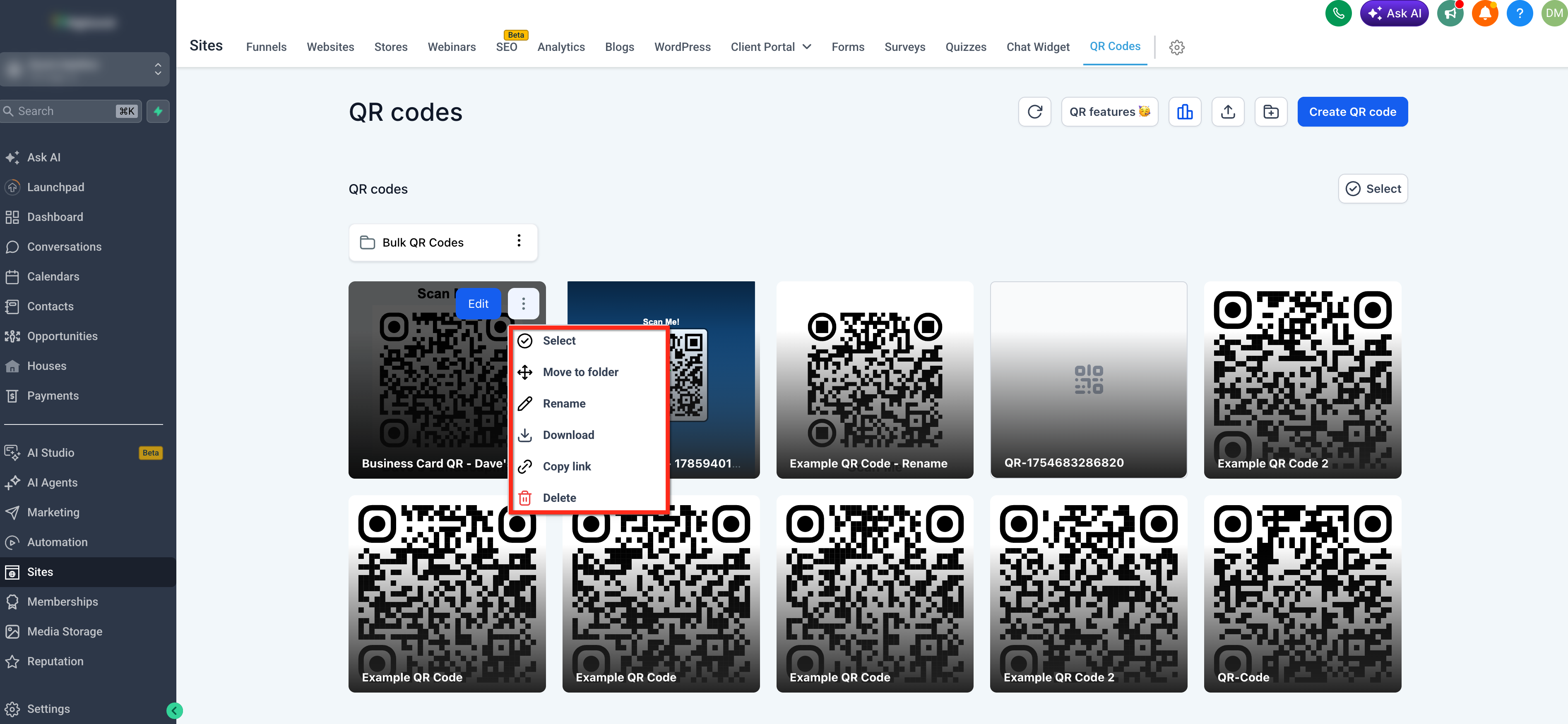Image resolution: width=1568 pixels, height=724 pixels.
Task: Choose Delete from the context menu
Action: click(559, 498)
